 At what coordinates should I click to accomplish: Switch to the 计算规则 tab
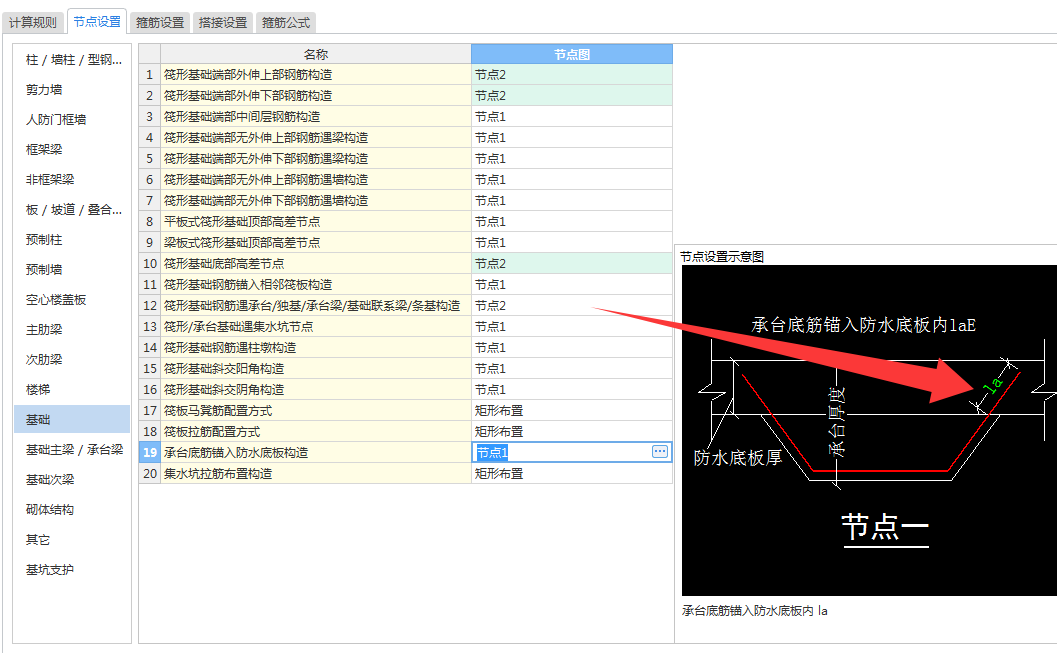pyautogui.click(x=33, y=22)
